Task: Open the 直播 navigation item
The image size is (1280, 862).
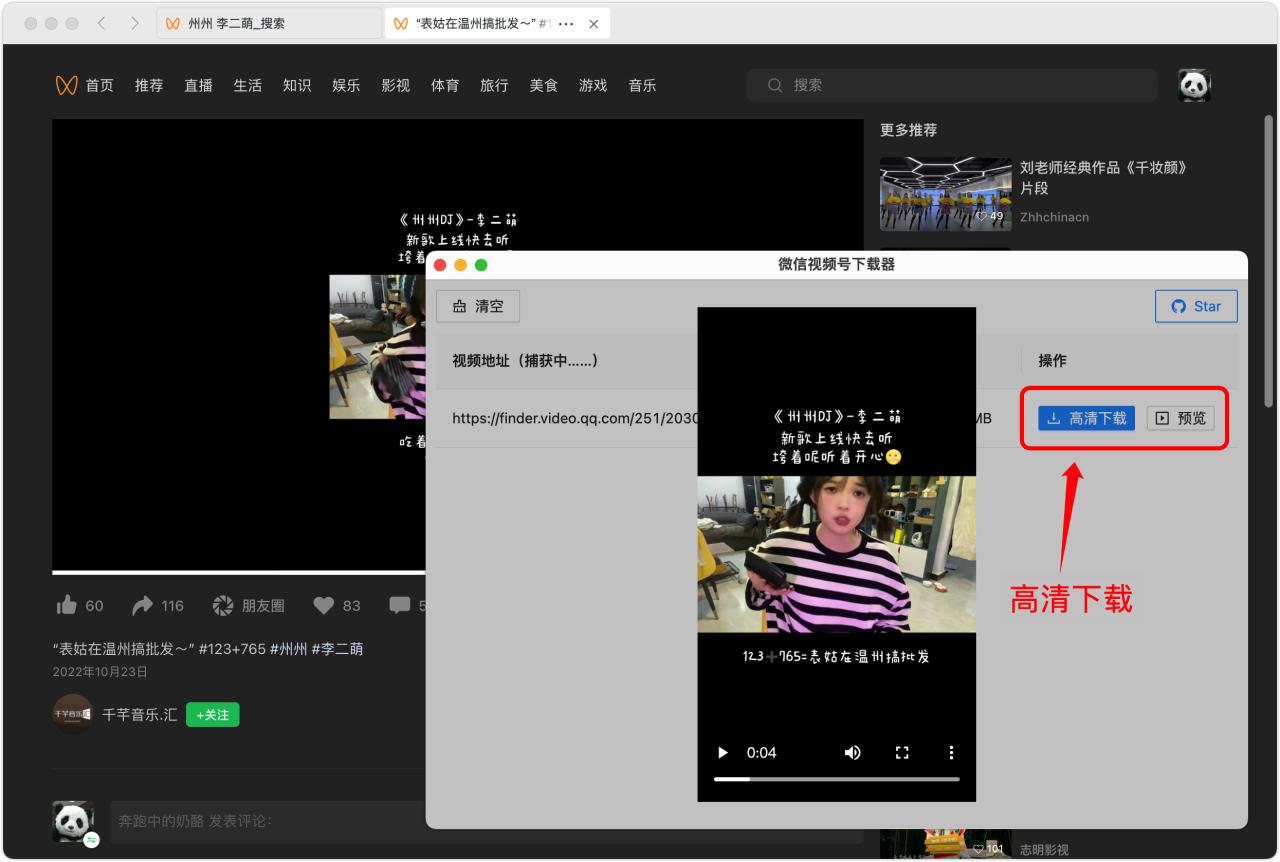Action: click(x=198, y=86)
